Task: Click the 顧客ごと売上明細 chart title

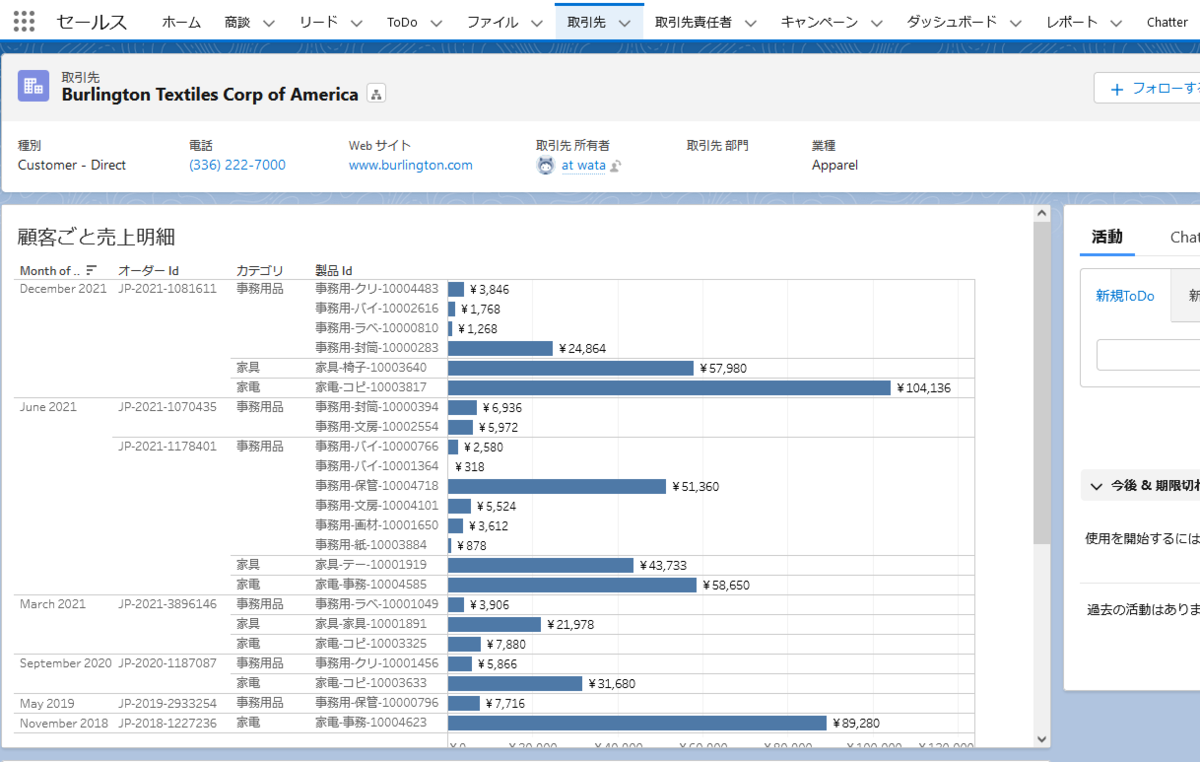Action: click(x=97, y=237)
